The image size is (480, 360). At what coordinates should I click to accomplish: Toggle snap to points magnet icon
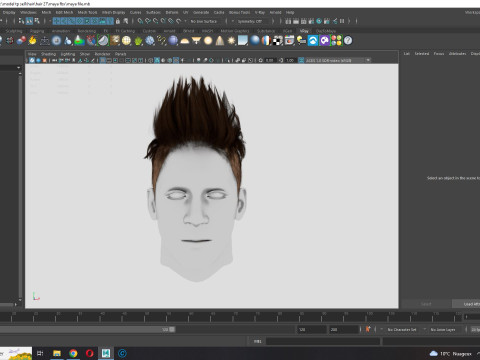point(156,21)
